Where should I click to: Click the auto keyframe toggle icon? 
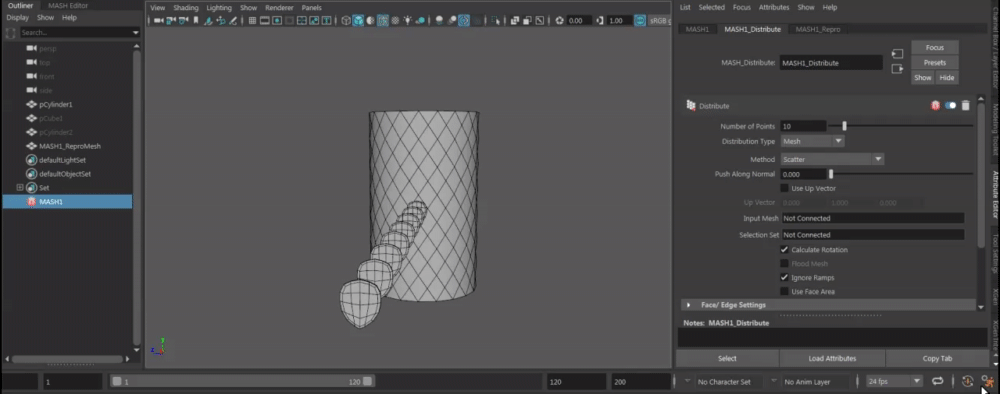(x=967, y=381)
